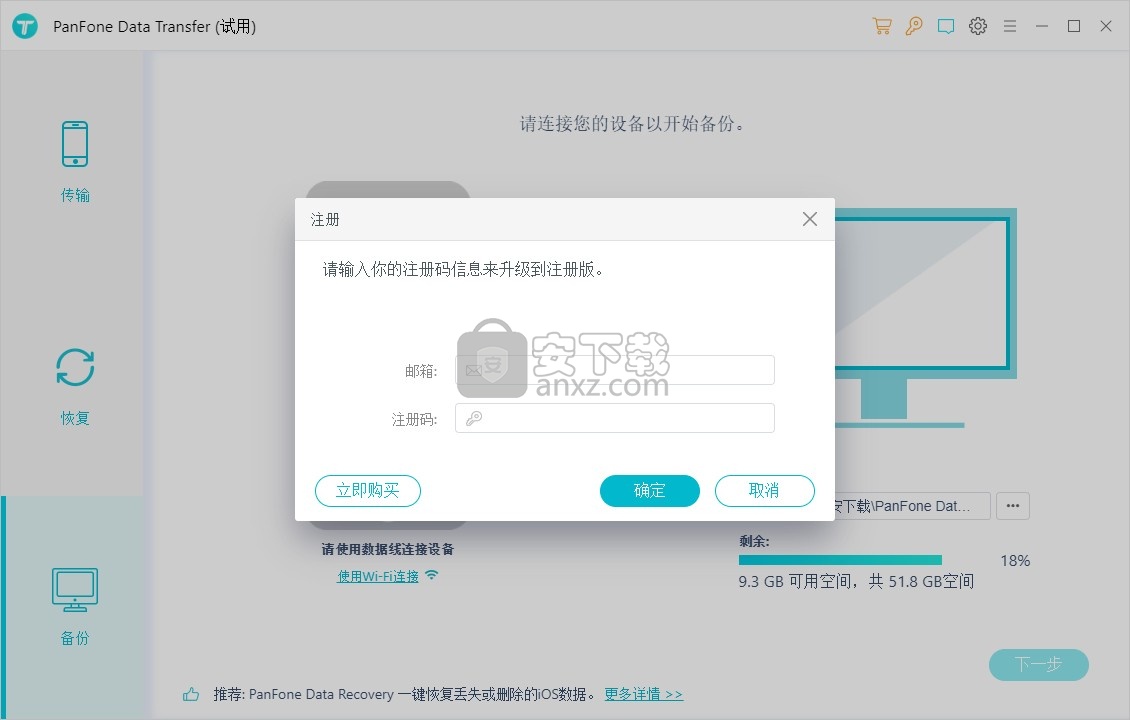Viewport: 1130px width, 720px height.
Task: Click the 18% storage usage text
Action: pos(1015,561)
